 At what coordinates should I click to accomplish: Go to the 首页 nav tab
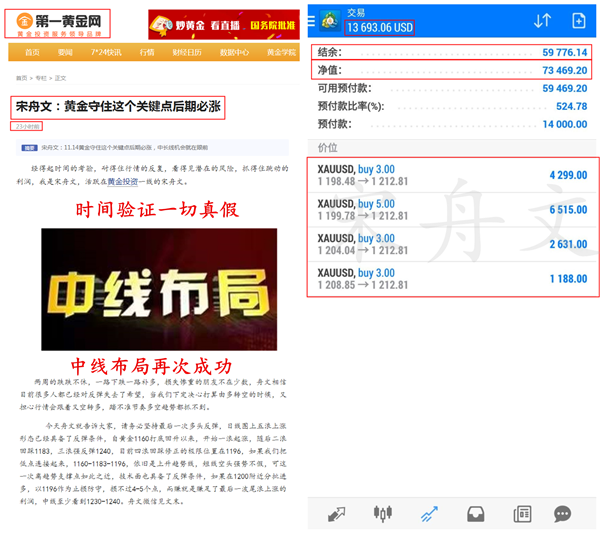(32, 52)
